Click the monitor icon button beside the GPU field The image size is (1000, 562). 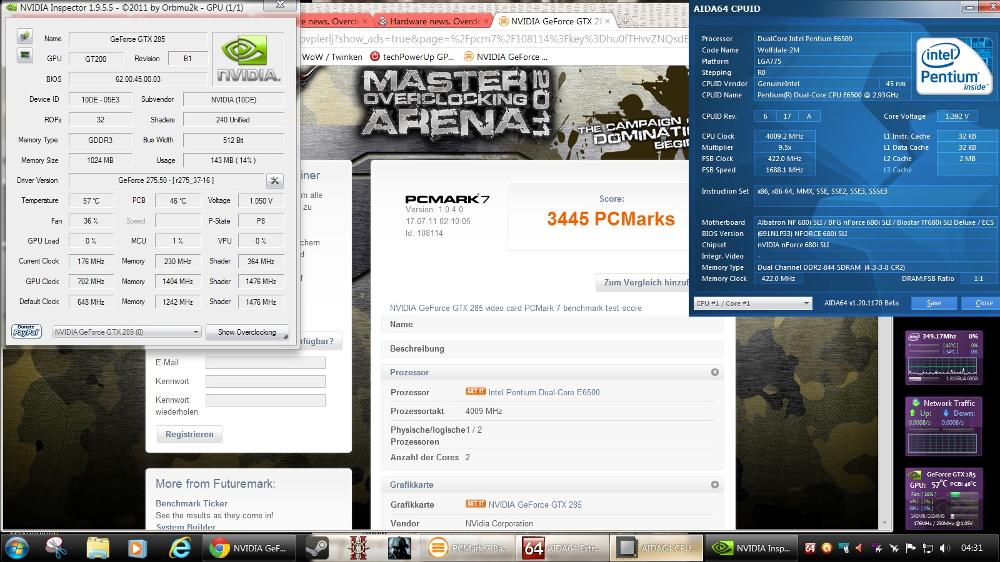tap(24, 55)
